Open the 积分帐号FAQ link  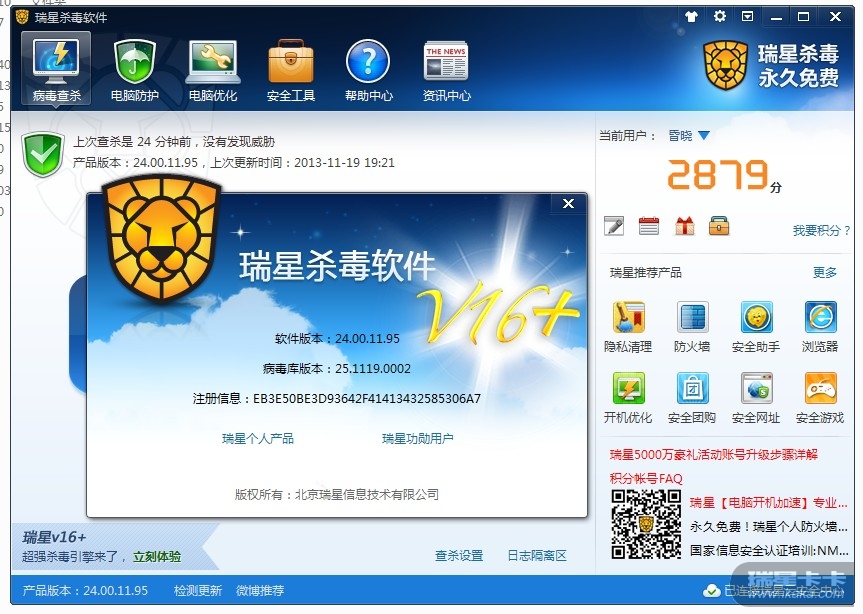pyautogui.click(x=646, y=479)
